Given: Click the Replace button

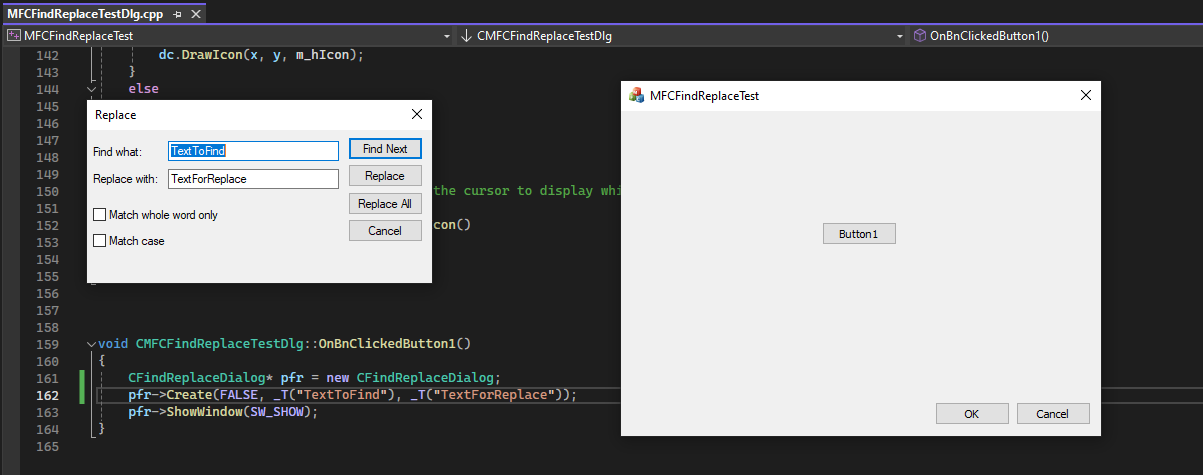Looking at the screenshot, I should [385, 176].
